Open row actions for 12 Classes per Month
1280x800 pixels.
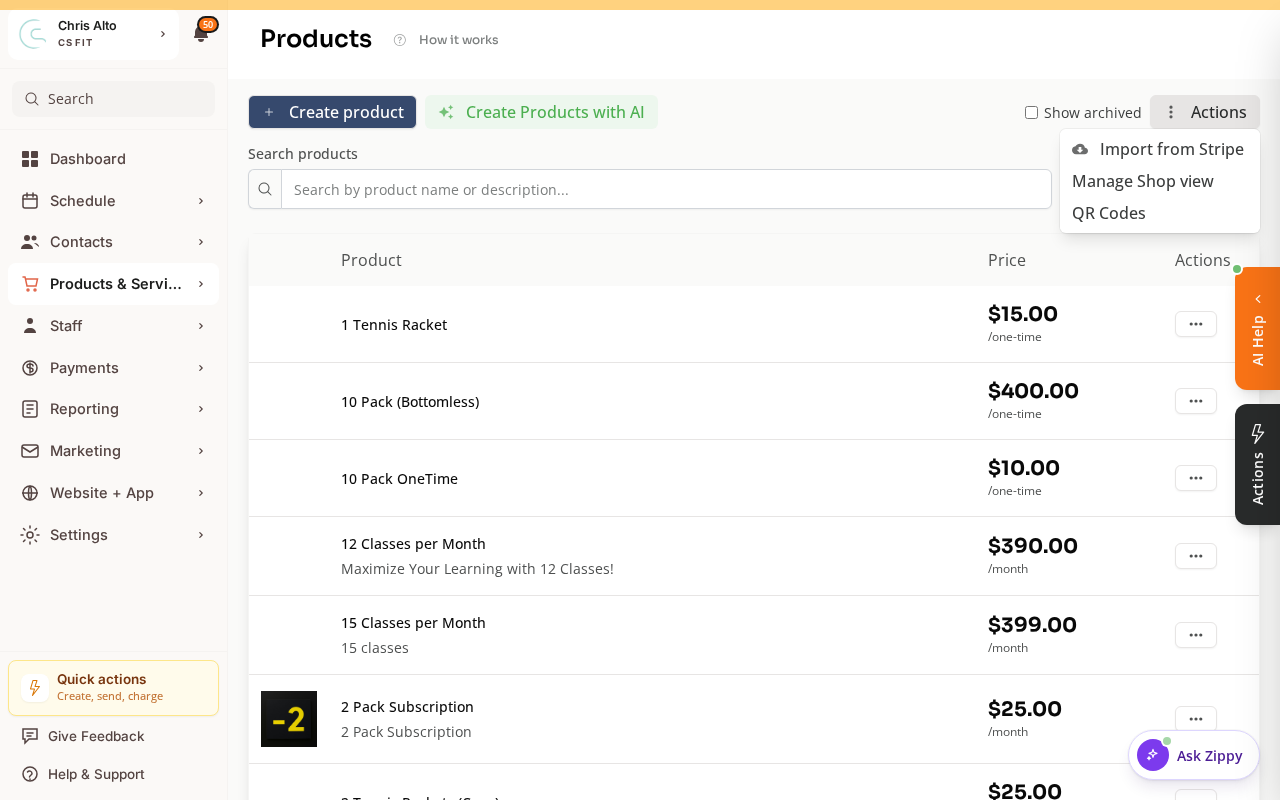click(x=1196, y=556)
